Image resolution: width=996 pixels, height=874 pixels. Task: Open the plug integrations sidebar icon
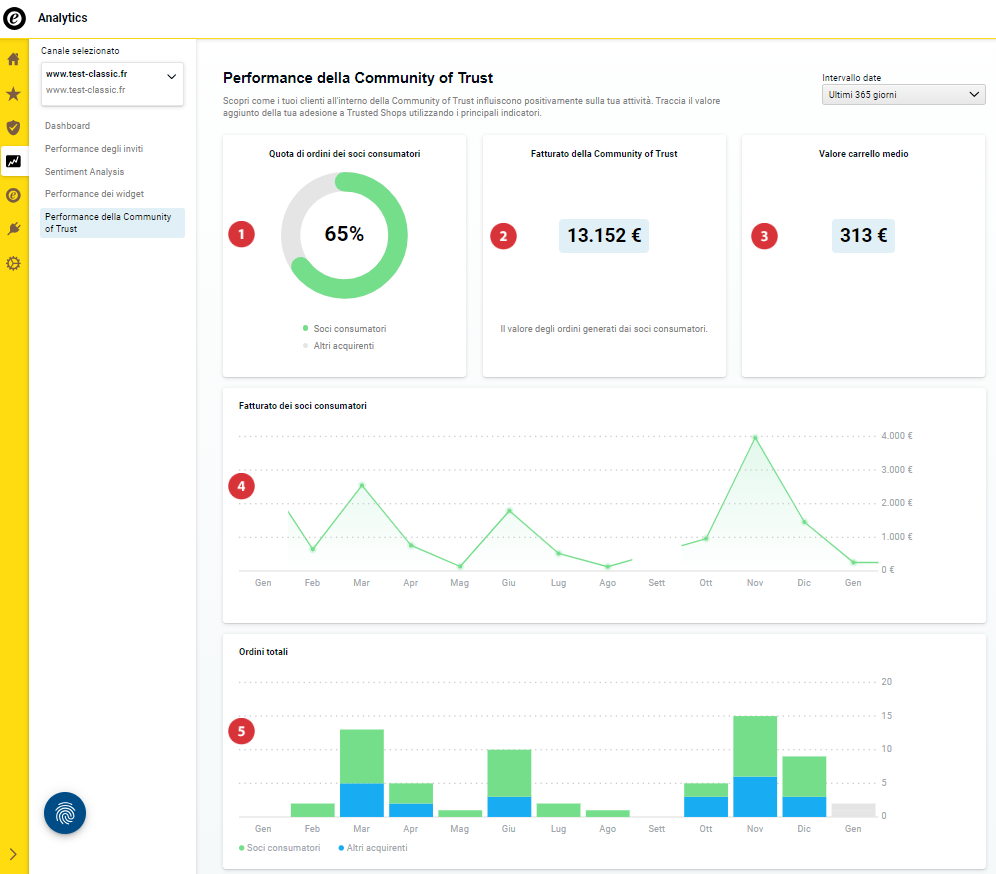click(13, 229)
